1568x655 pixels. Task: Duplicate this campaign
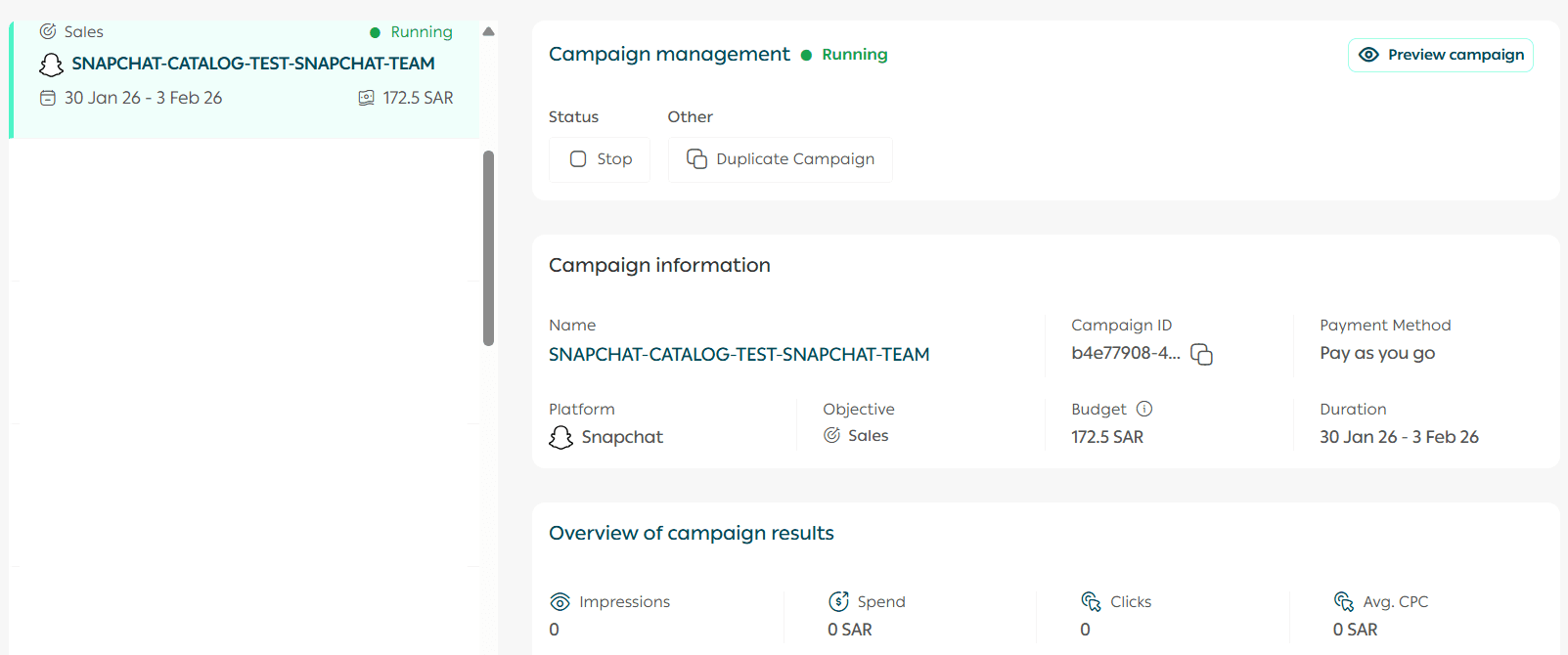(x=780, y=159)
